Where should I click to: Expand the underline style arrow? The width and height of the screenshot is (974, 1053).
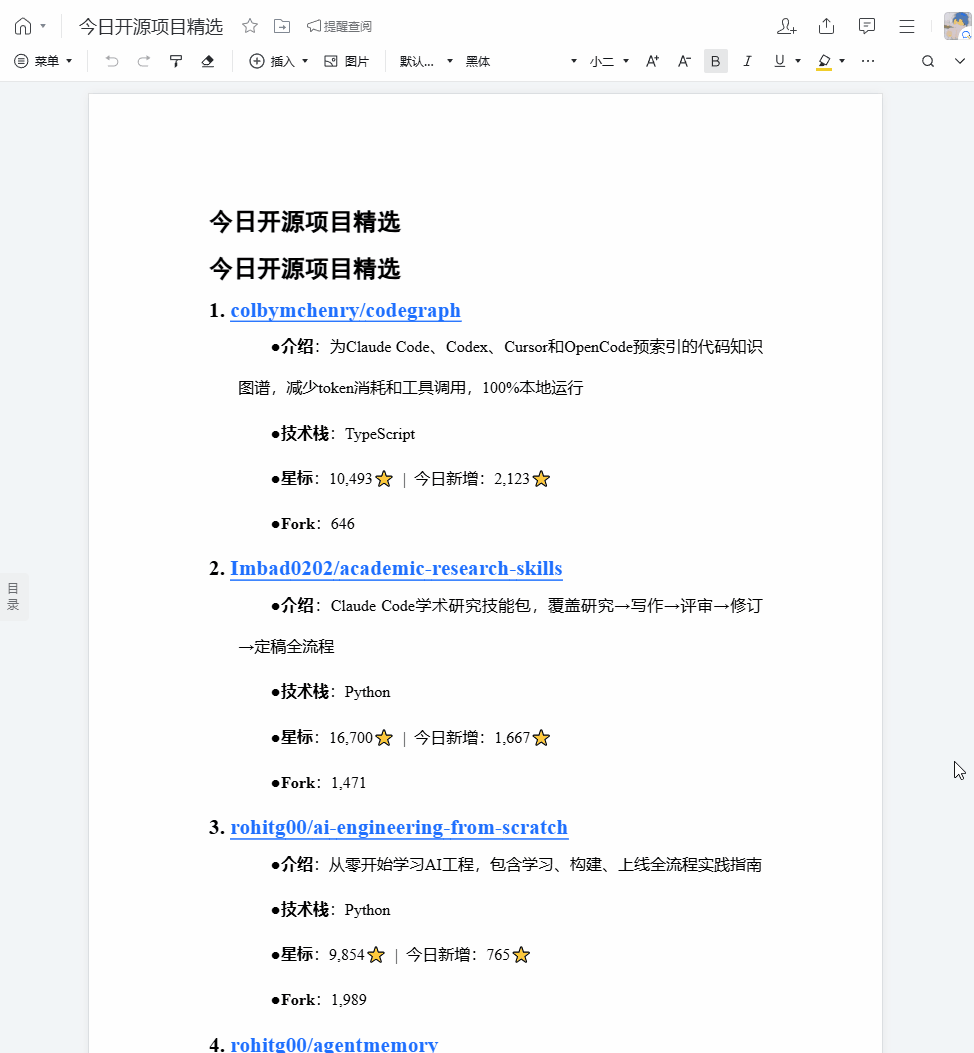tap(798, 61)
